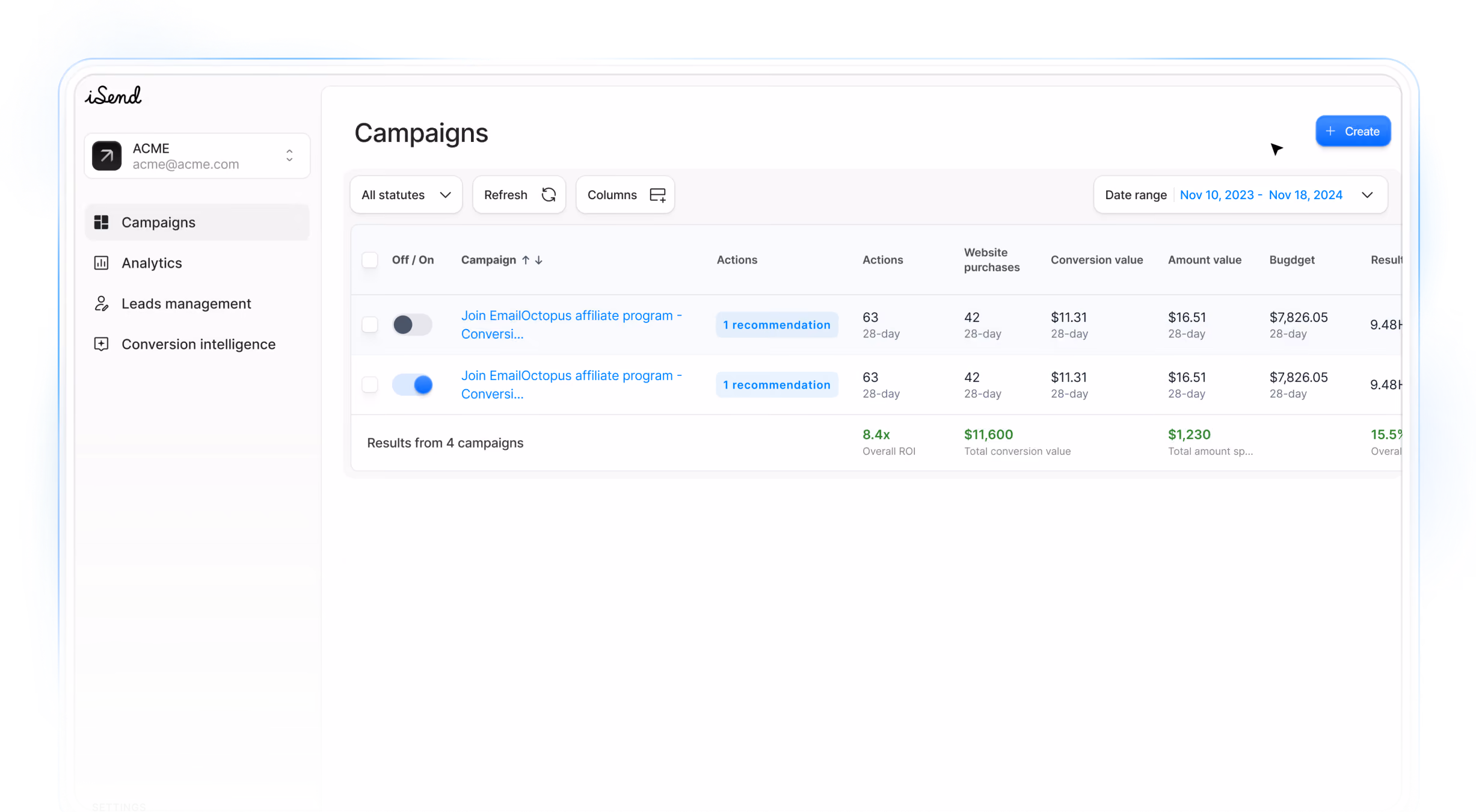Screen dimensions: 1476x812
Task: Go to Conversion intelligence
Action: point(197,344)
